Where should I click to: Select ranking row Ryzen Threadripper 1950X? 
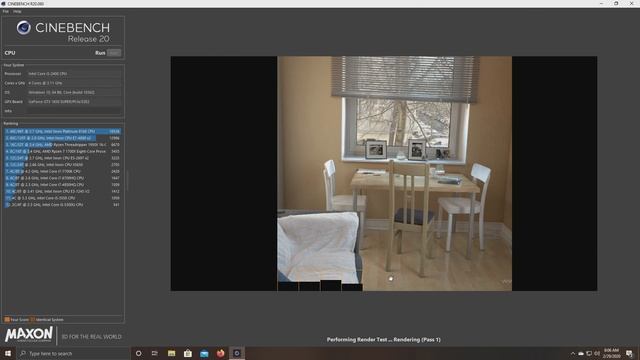click(x=62, y=145)
